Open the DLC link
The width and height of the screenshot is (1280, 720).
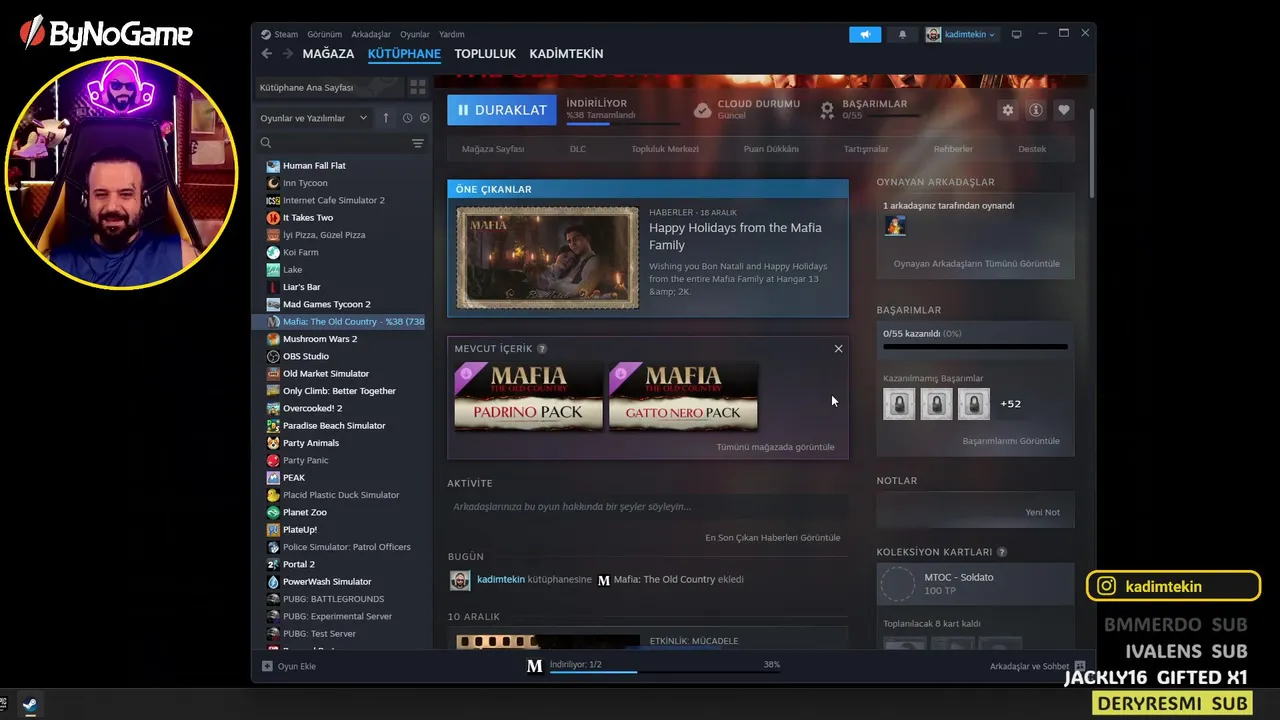578,149
